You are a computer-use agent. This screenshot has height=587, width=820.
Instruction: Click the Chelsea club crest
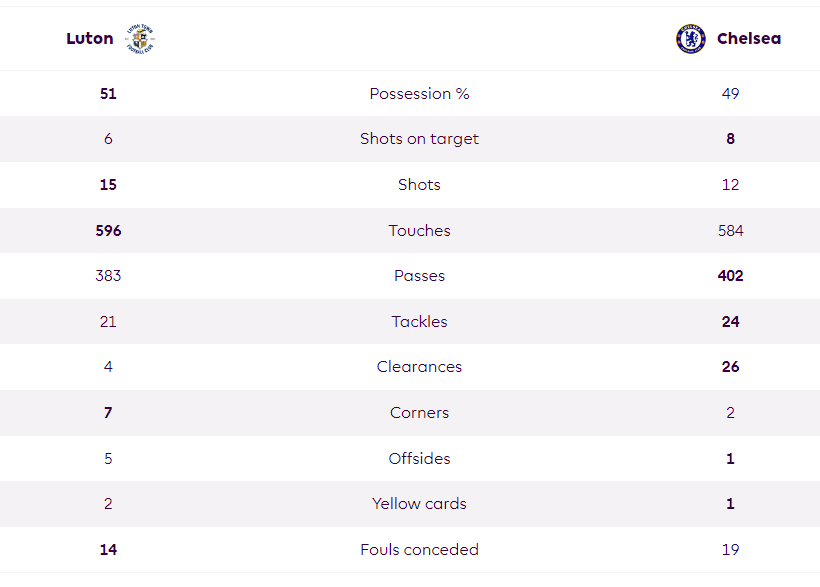click(x=691, y=39)
